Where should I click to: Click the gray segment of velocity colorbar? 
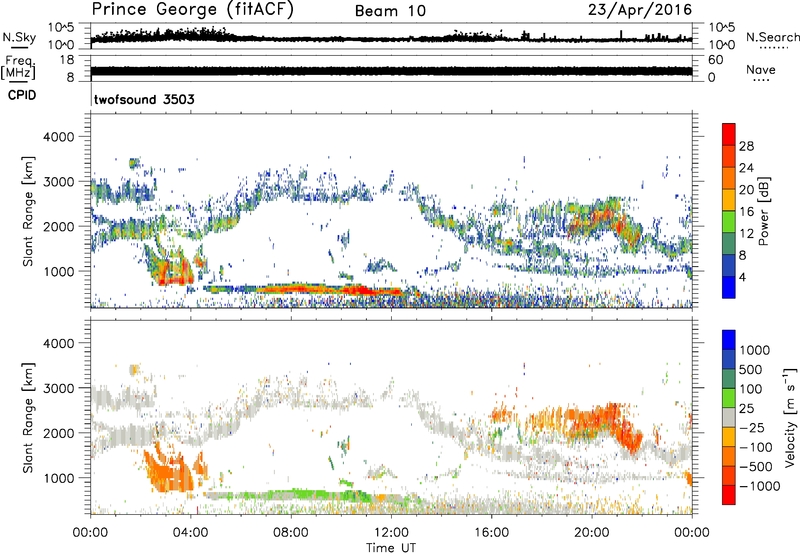[729, 417]
